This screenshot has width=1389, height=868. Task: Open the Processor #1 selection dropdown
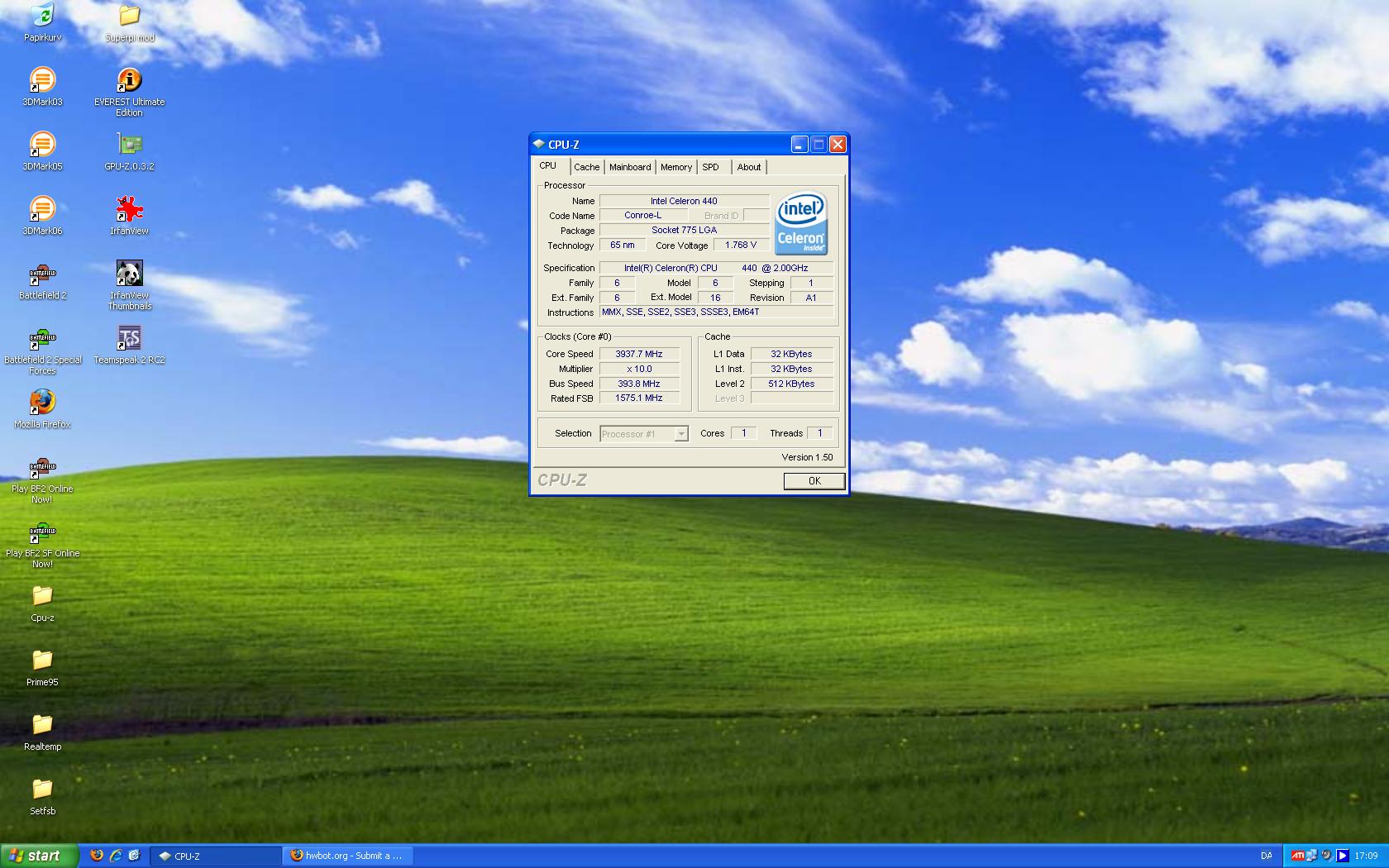644,434
